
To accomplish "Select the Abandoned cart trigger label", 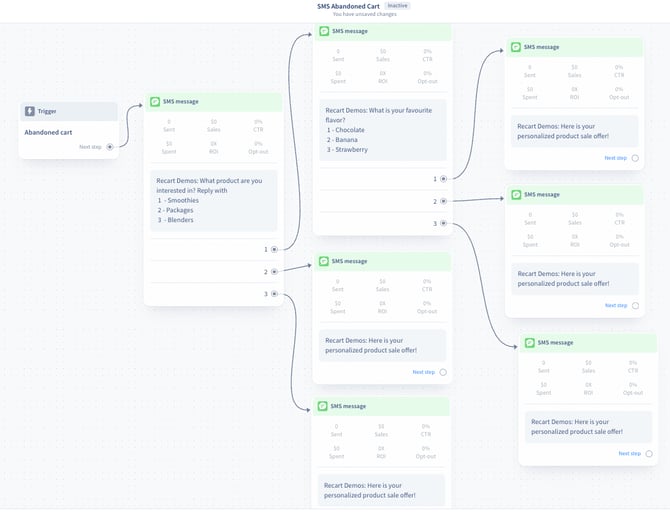I will pos(48,131).
